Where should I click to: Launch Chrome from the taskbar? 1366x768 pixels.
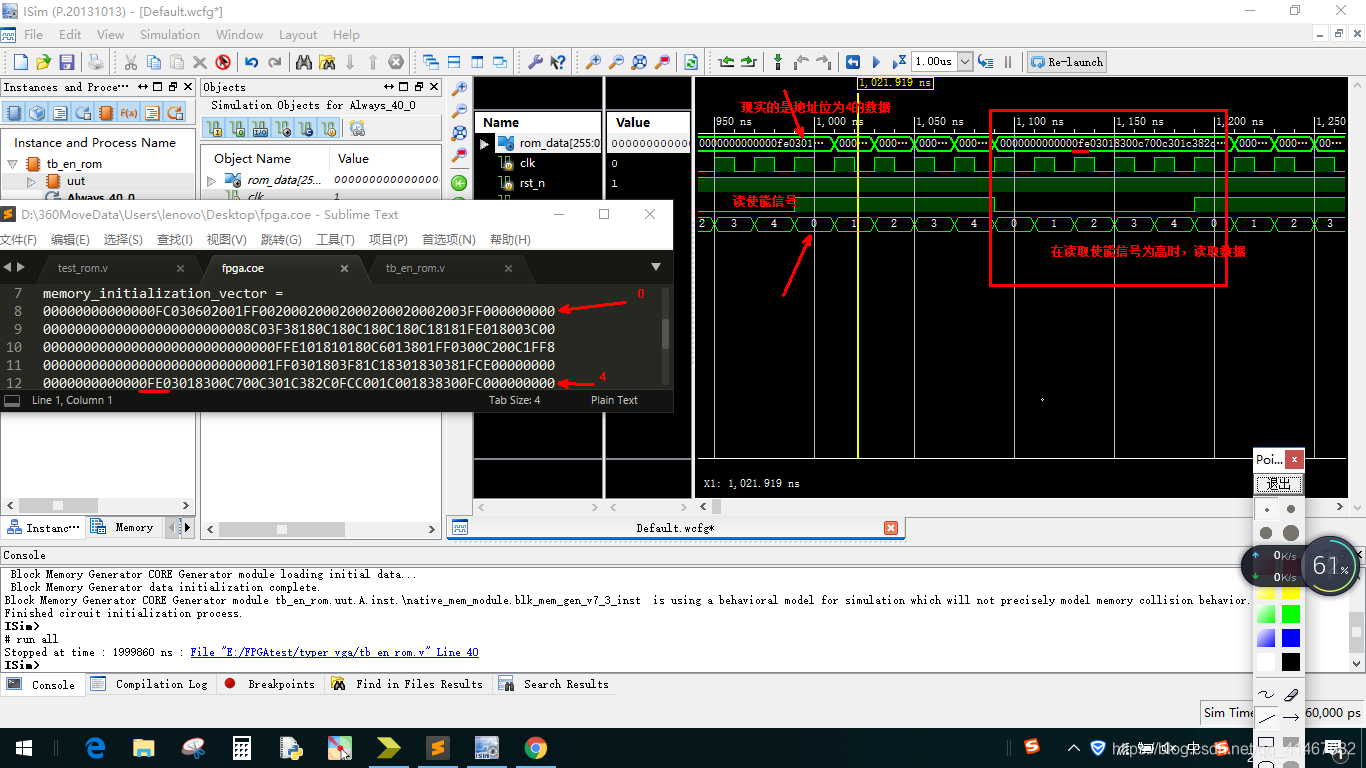coord(536,747)
